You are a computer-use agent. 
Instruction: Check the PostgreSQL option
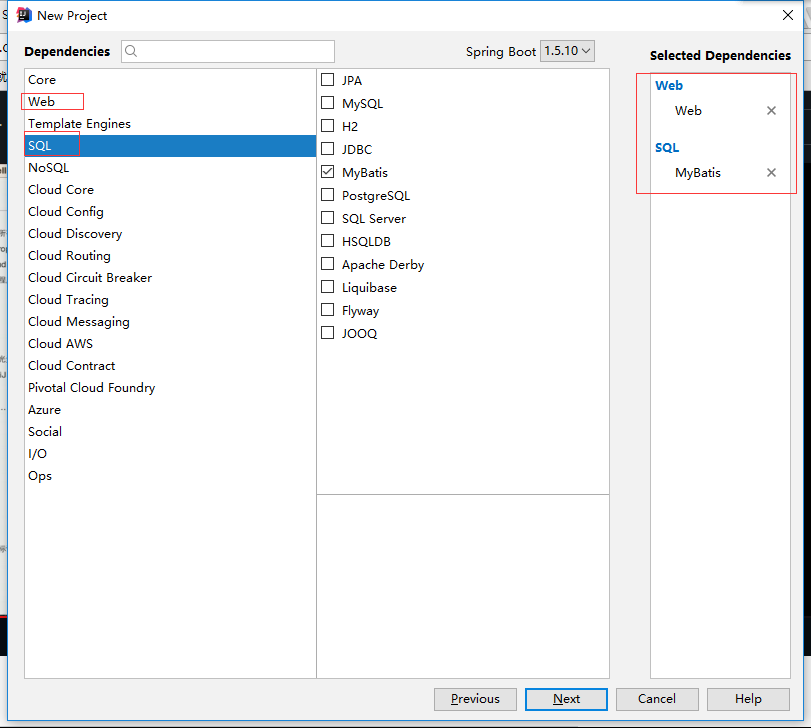[x=327, y=195]
